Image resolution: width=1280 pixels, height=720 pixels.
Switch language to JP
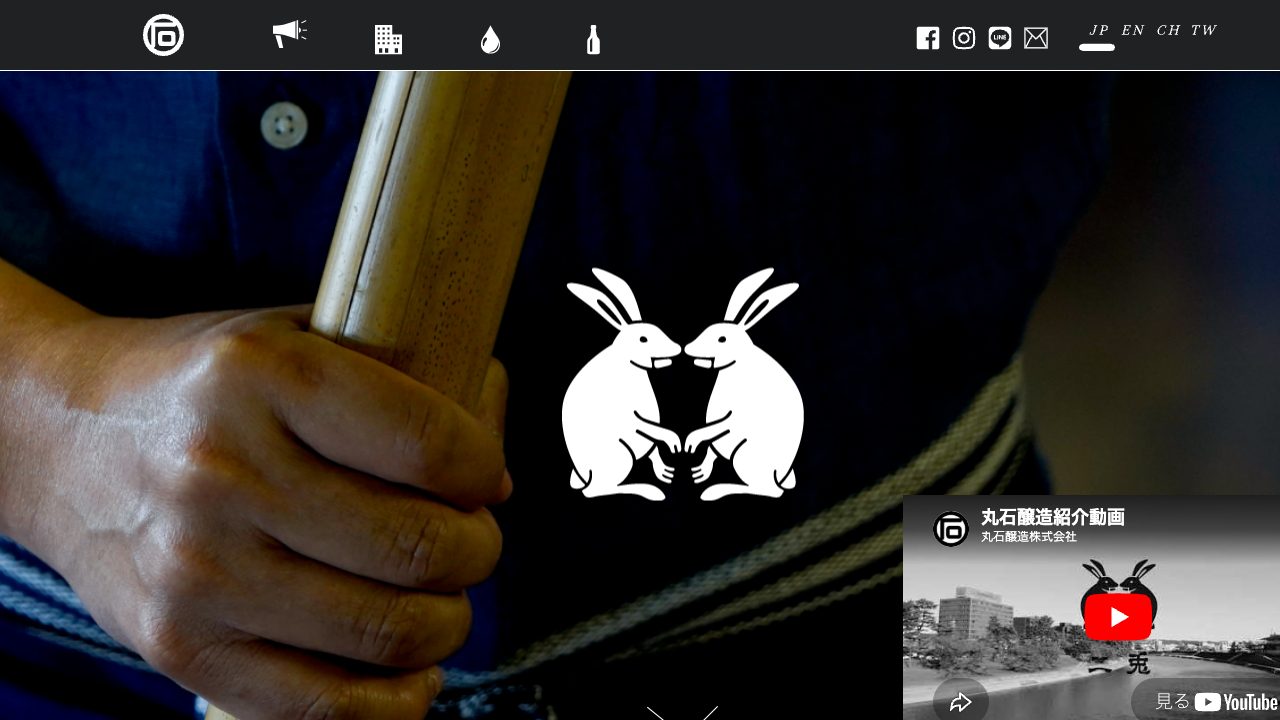click(1099, 30)
